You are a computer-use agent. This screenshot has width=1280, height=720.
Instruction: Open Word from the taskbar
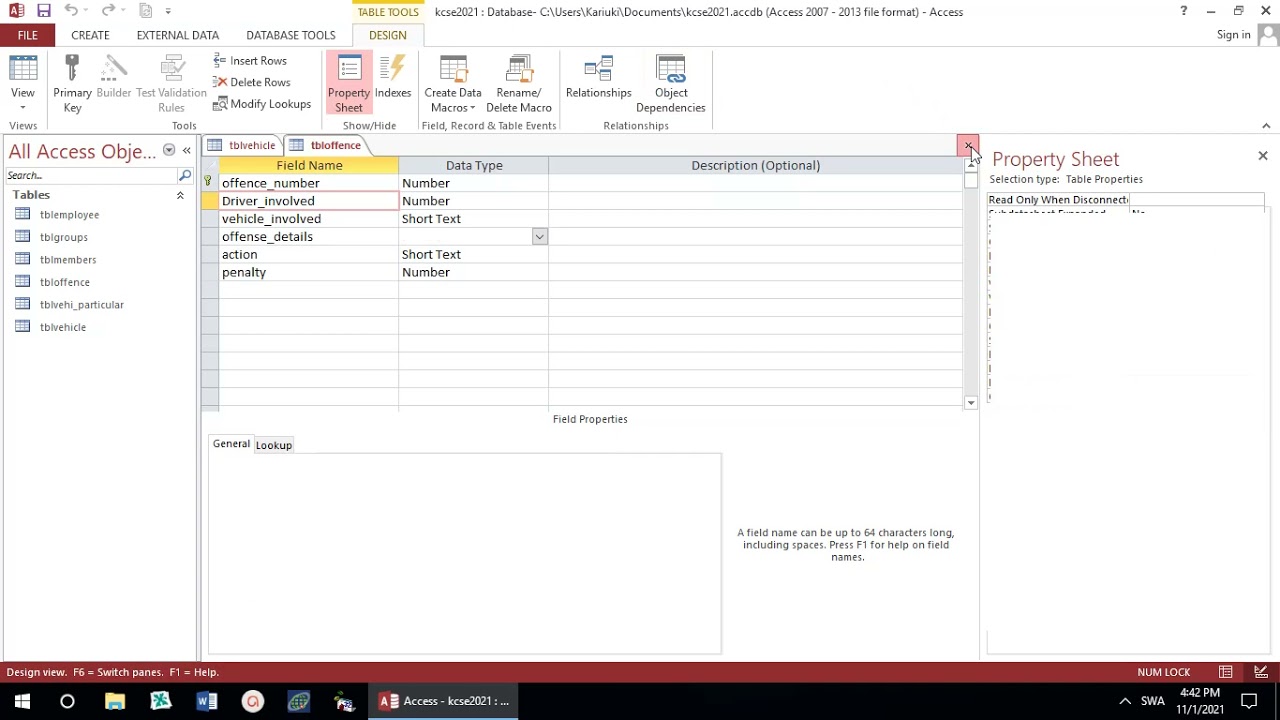point(207,701)
